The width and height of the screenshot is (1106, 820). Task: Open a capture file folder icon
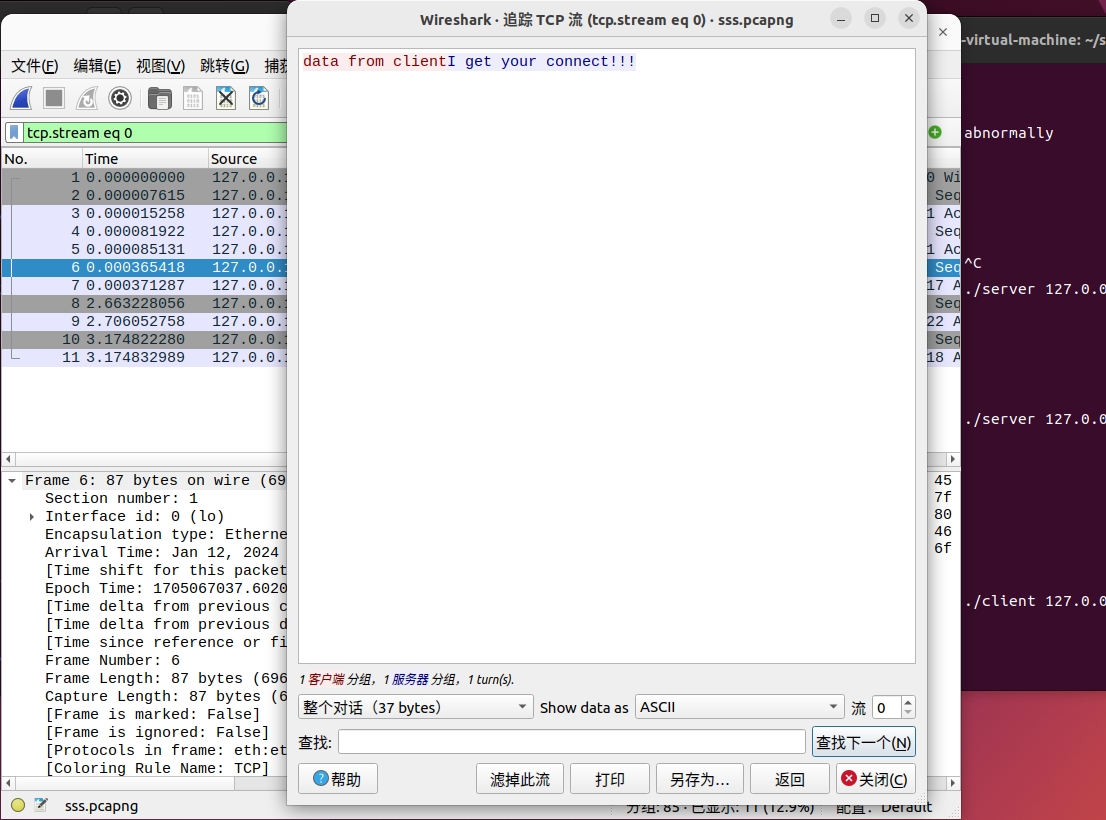point(159,98)
